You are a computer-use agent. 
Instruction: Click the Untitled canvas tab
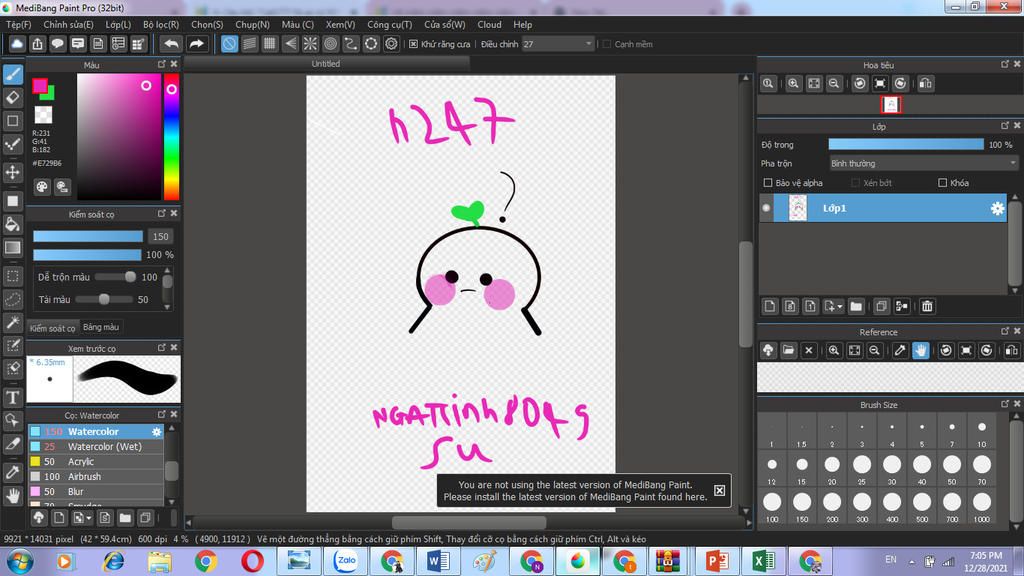coord(326,63)
